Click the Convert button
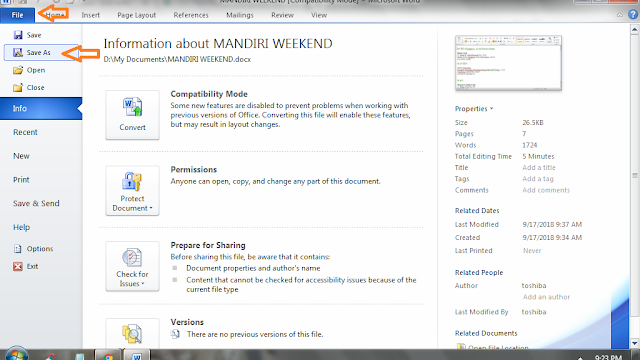The height and width of the screenshot is (360, 640). tap(132, 115)
